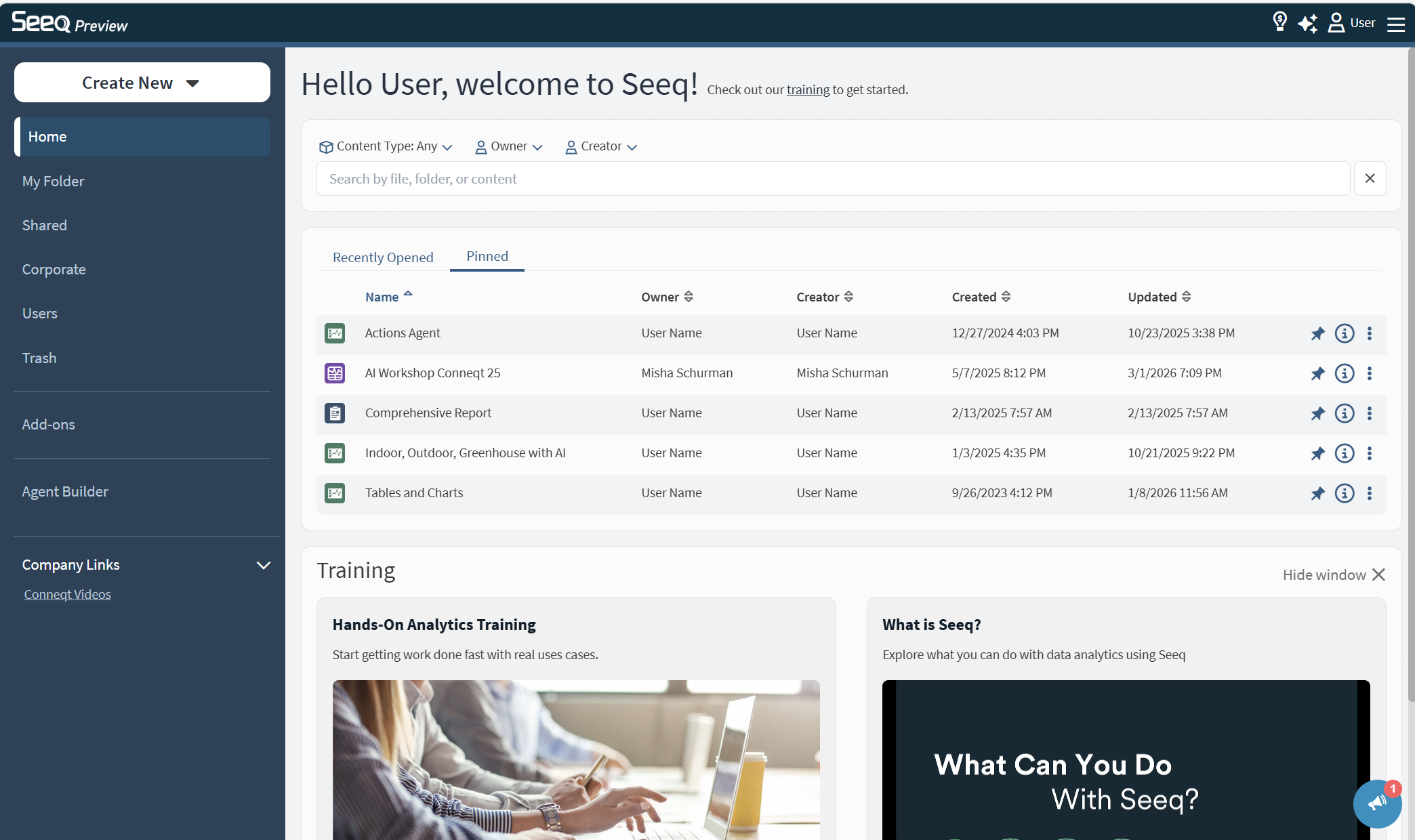
Task: Unpin the Comprehensive Report item
Action: click(1317, 413)
